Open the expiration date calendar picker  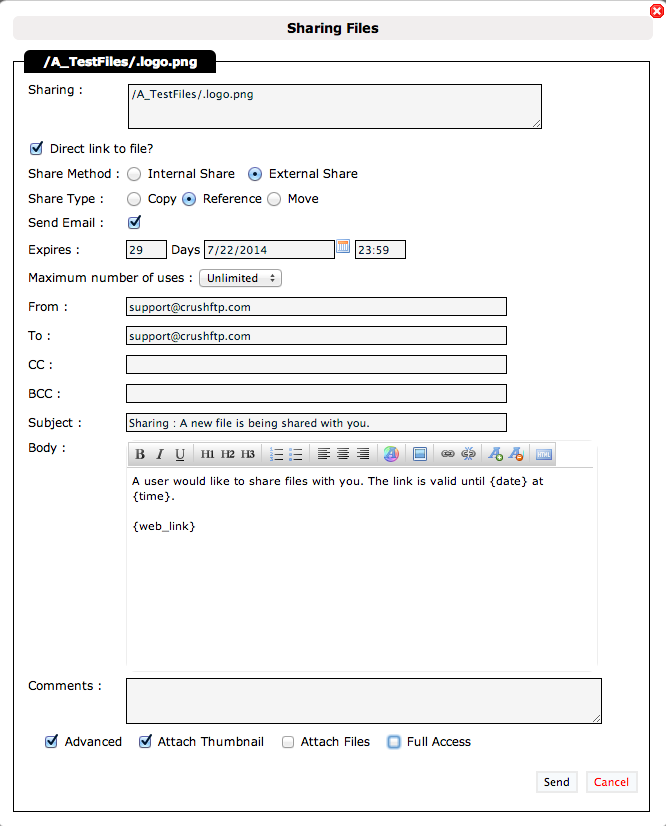(x=343, y=246)
